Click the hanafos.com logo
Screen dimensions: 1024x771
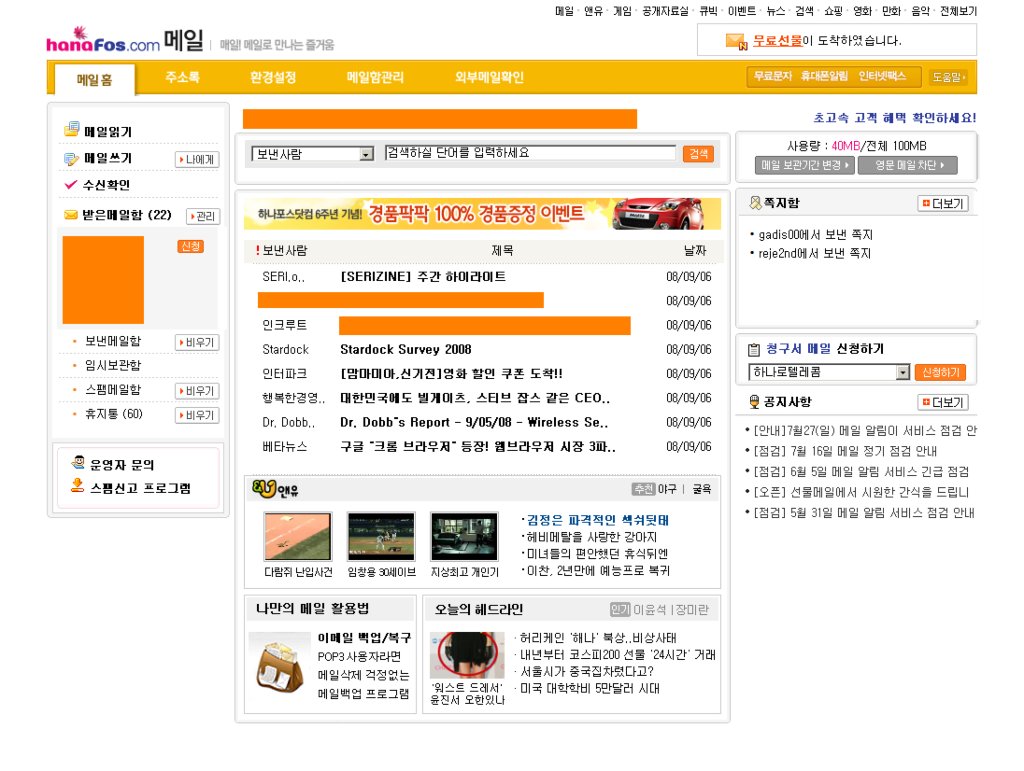point(103,40)
